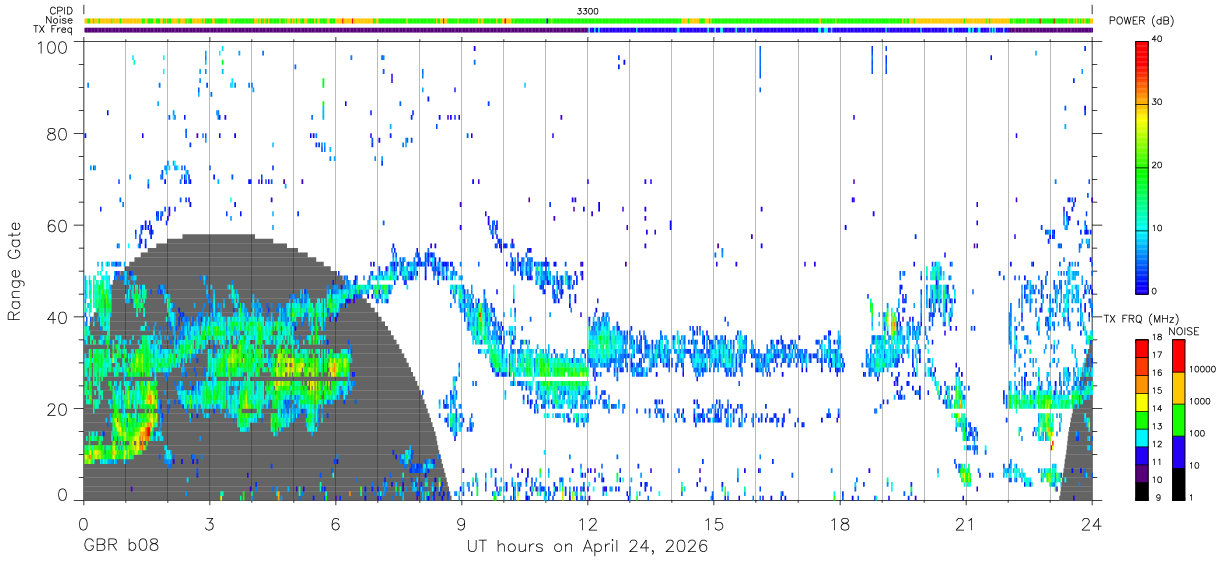Click the UT hours on April 24, 2026 title

(587, 547)
